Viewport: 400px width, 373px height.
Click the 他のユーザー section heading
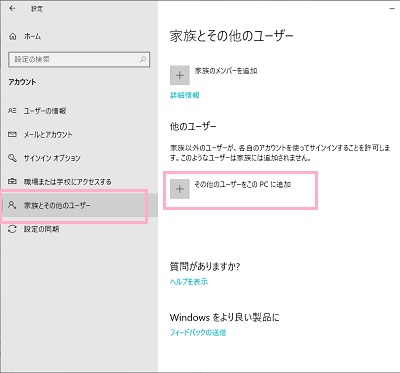193,127
